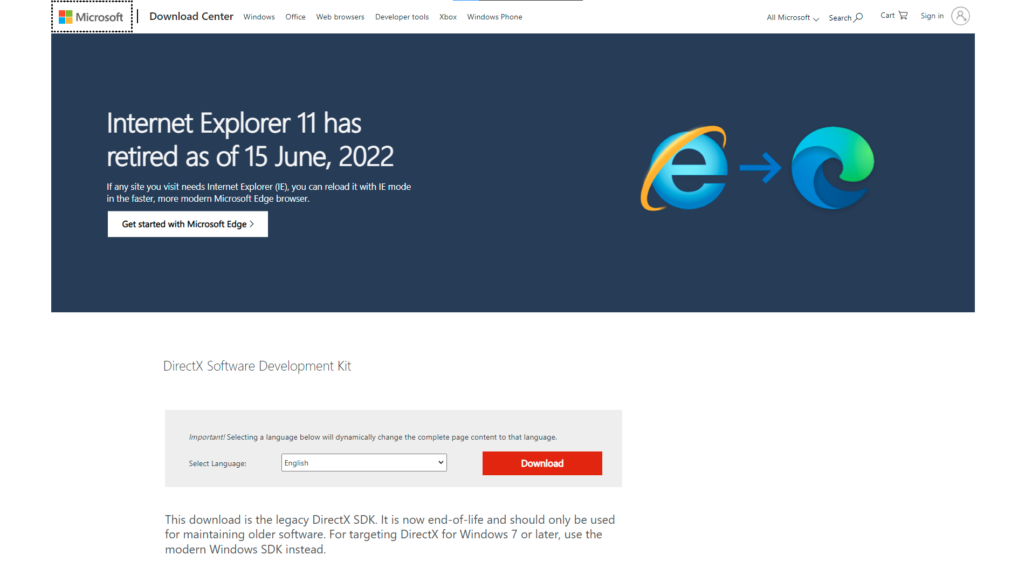Open the Download Center home link
1025x568 pixels.
(x=191, y=16)
